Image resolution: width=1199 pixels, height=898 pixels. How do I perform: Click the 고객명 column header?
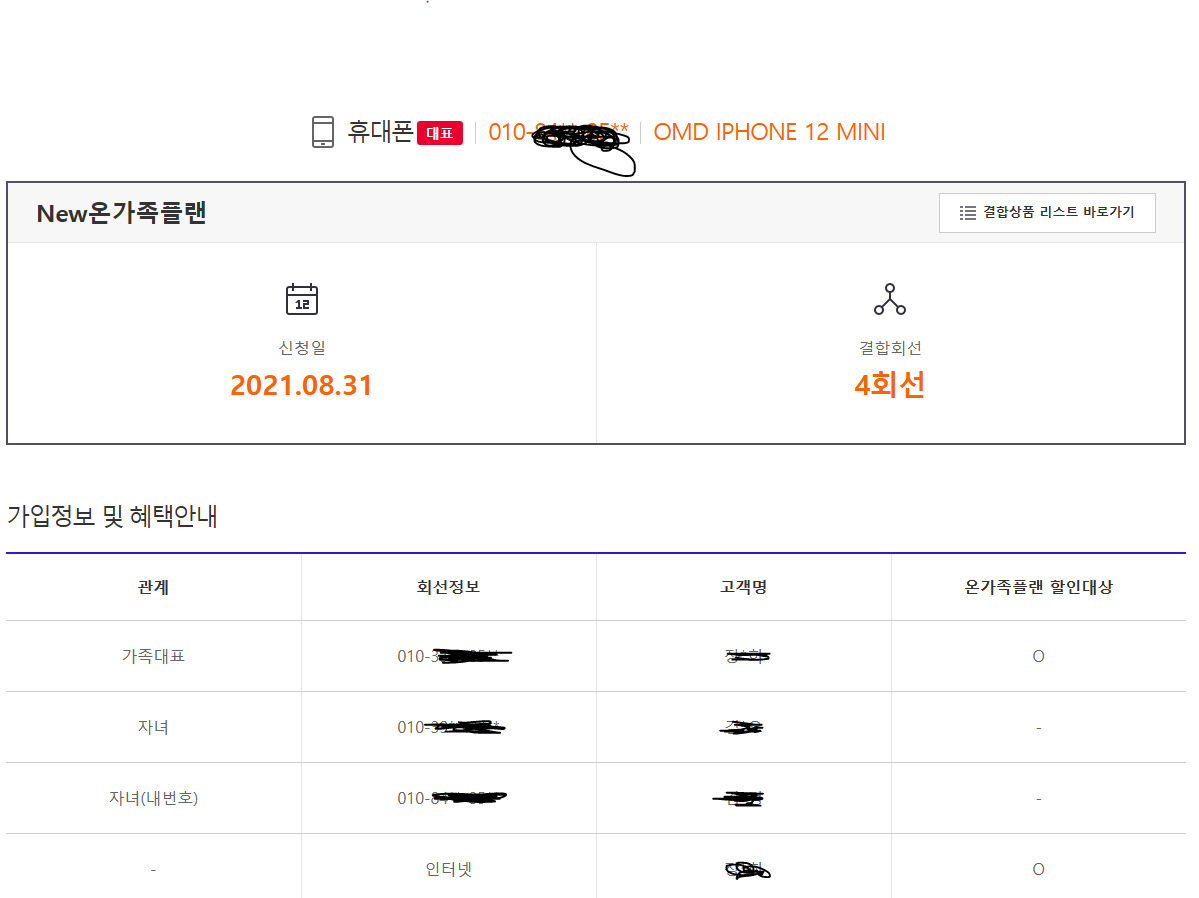click(x=743, y=587)
